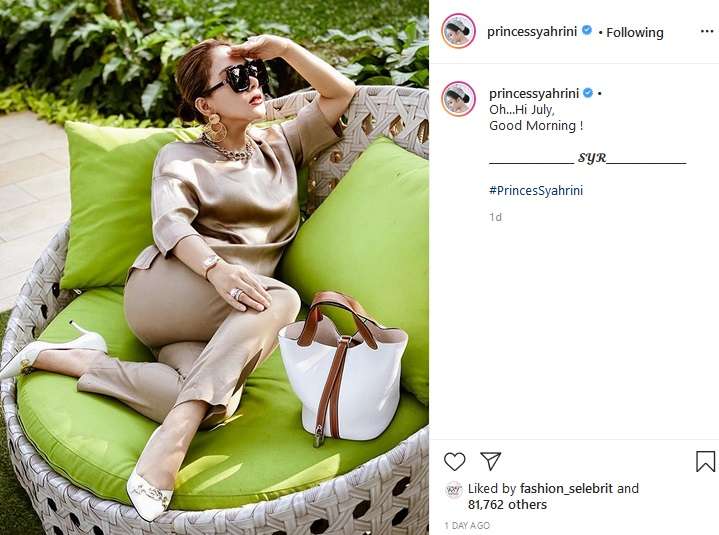The height and width of the screenshot is (535, 719).
Task: Like the post with heart icon
Action: 454,461
